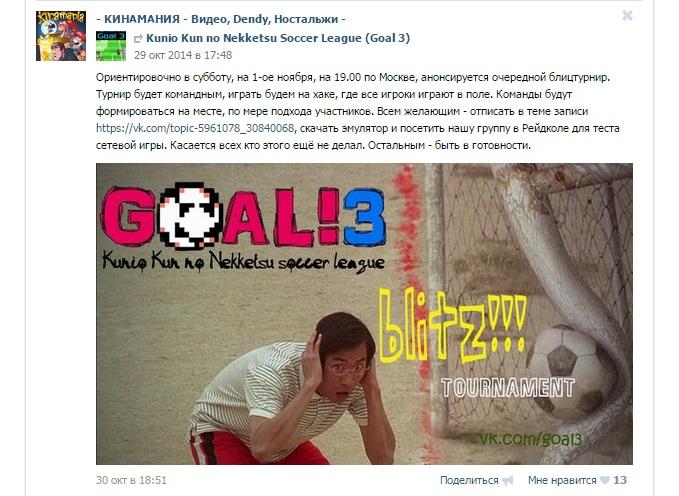This screenshot has width=679, height=496.
Task: Click the GOAL!3 logo in the poster
Action: coord(242,216)
